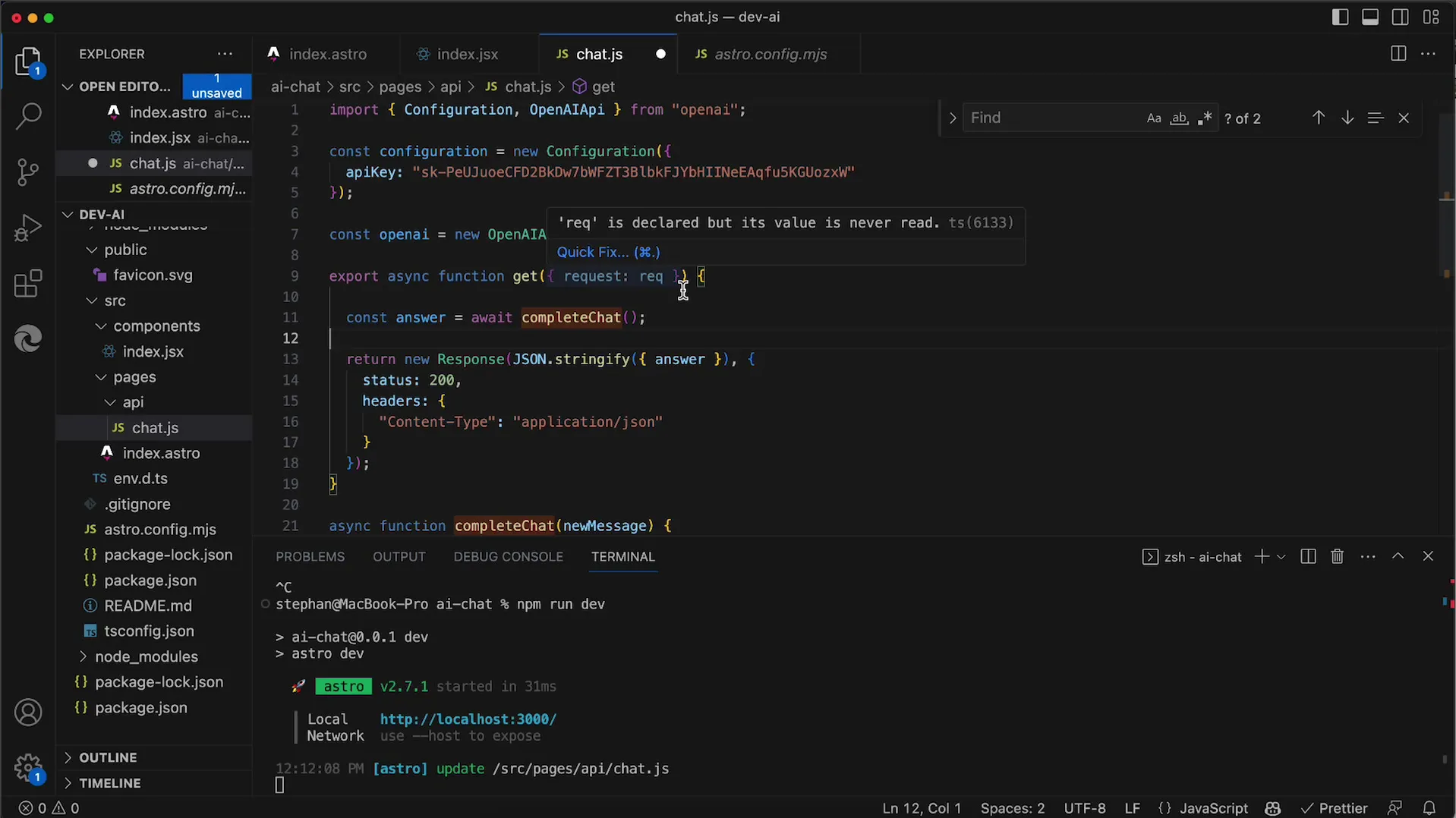Open the Problems panel tab
The height and width of the screenshot is (818, 1456).
pos(310,556)
